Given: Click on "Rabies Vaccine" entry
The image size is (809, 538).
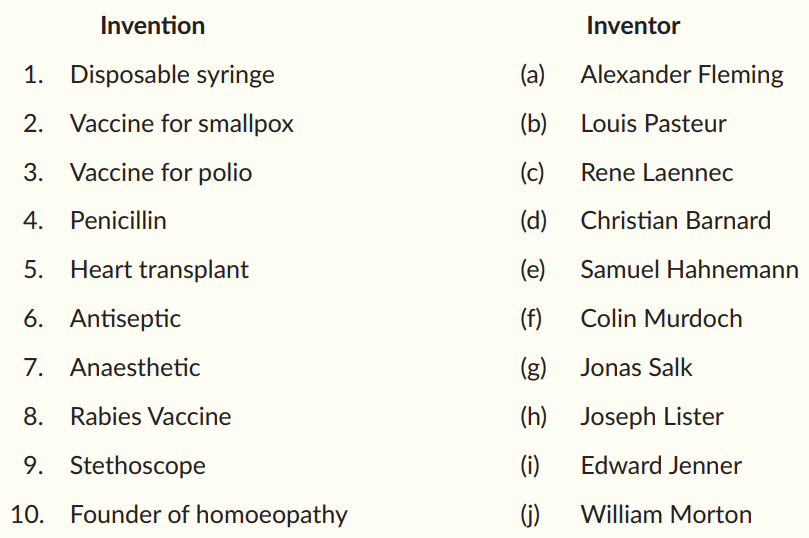Looking at the screenshot, I should tap(150, 417).
